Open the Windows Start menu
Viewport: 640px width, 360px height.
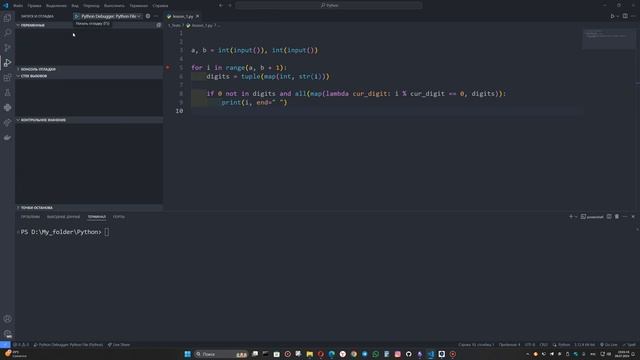tap(187, 354)
